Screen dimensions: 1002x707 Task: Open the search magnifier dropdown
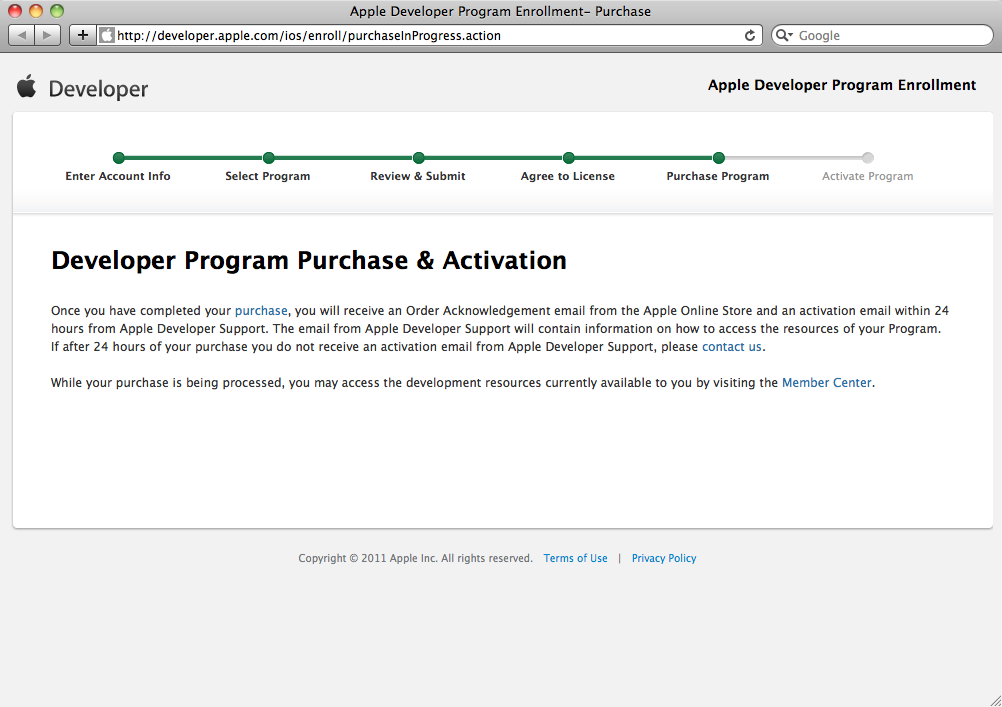coord(784,35)
